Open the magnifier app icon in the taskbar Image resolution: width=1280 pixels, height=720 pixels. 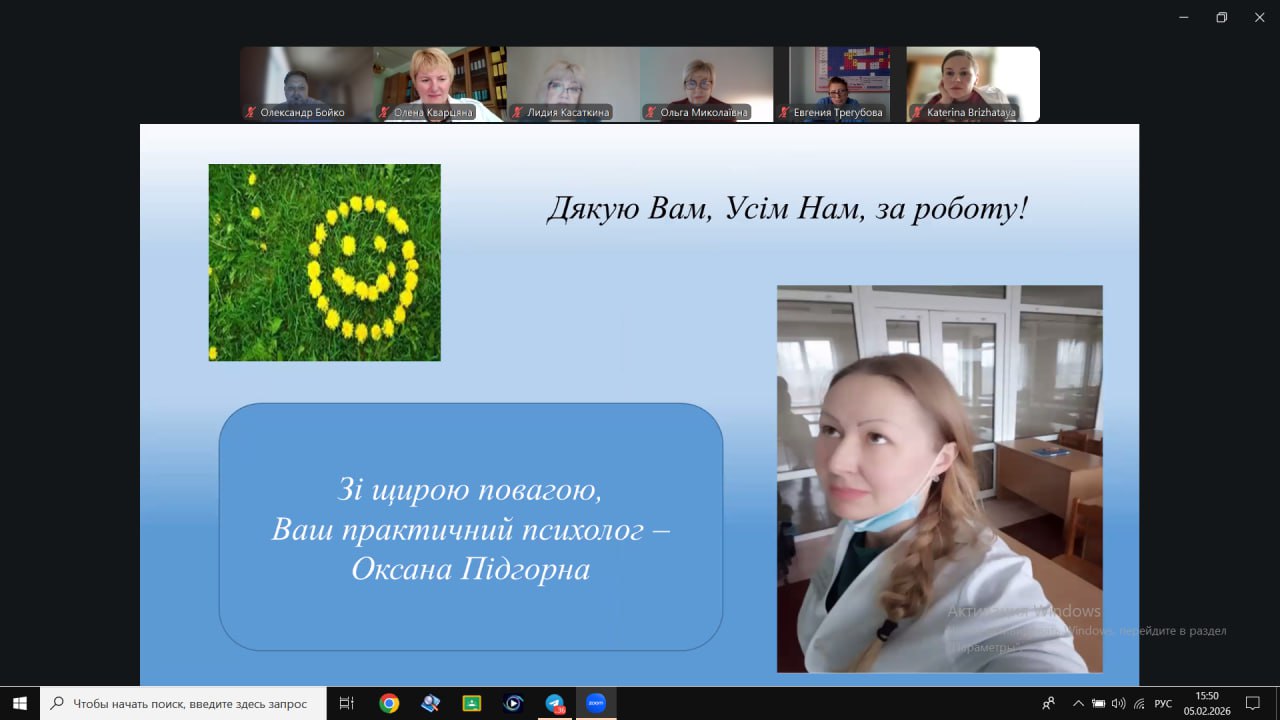point(431,703)
